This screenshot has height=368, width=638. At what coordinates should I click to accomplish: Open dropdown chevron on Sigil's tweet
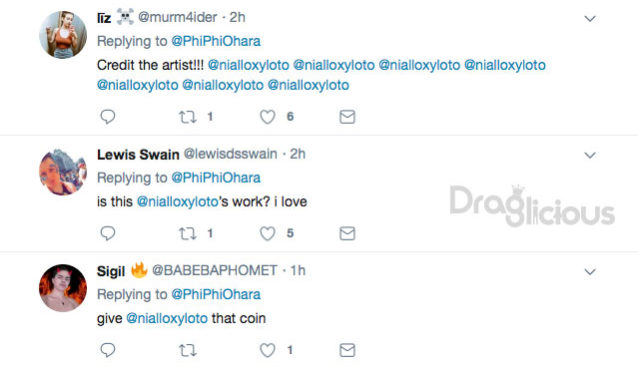590,272
